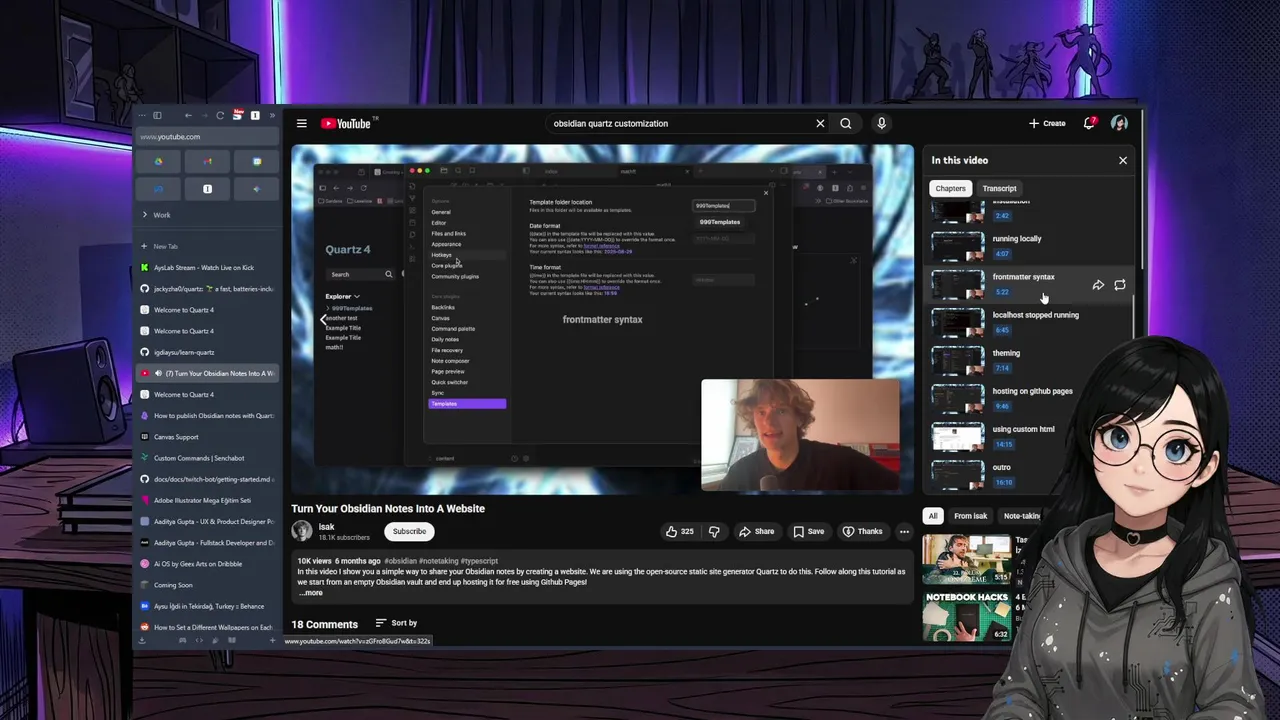The width and height of the screenshot is (1280, 720).
Task: Go forward with the browser forward arrow
Action: 204,115
